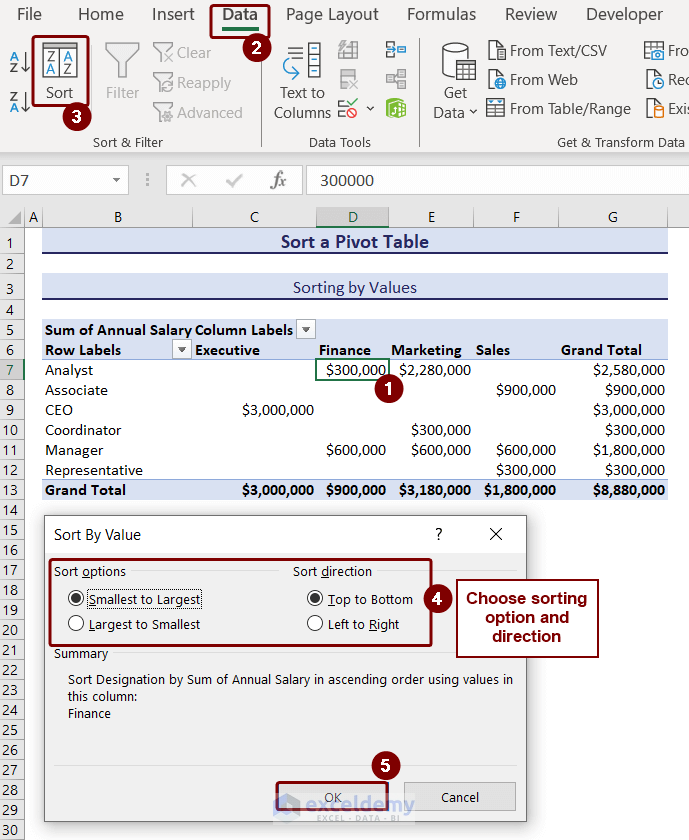This screenshot has width=689, height=840.
Task: Open Manage Data Model icon
Action: (x=396, y=109)
